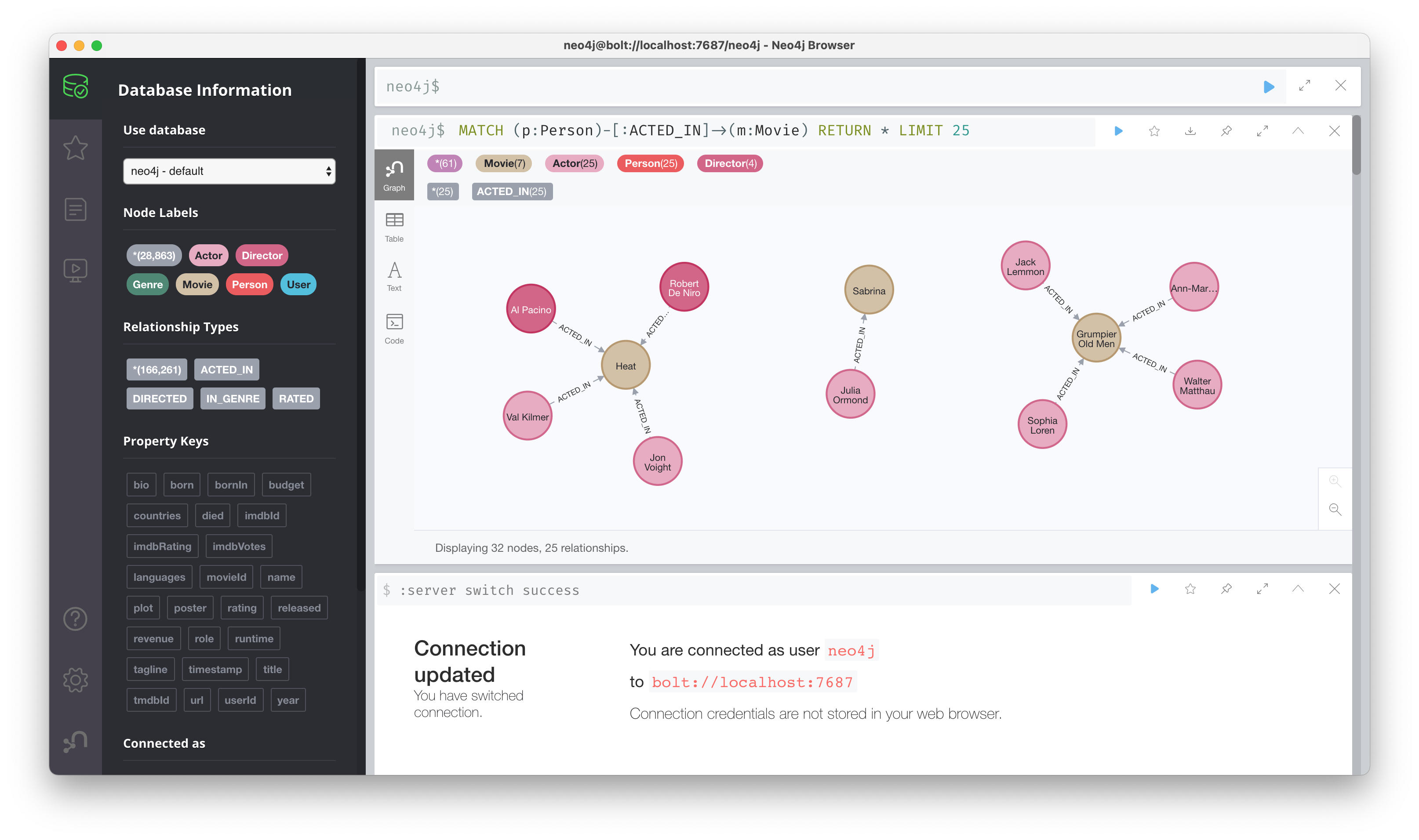The height and width of the screenshot is (840, 1419).
Task: Select the Director node label in sidebar
Action: click(262, 256)
